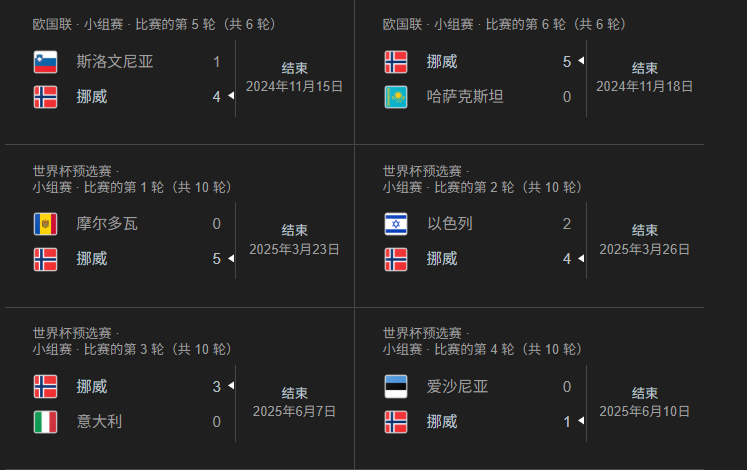Click the Israel flag icon

click(396, 224)
